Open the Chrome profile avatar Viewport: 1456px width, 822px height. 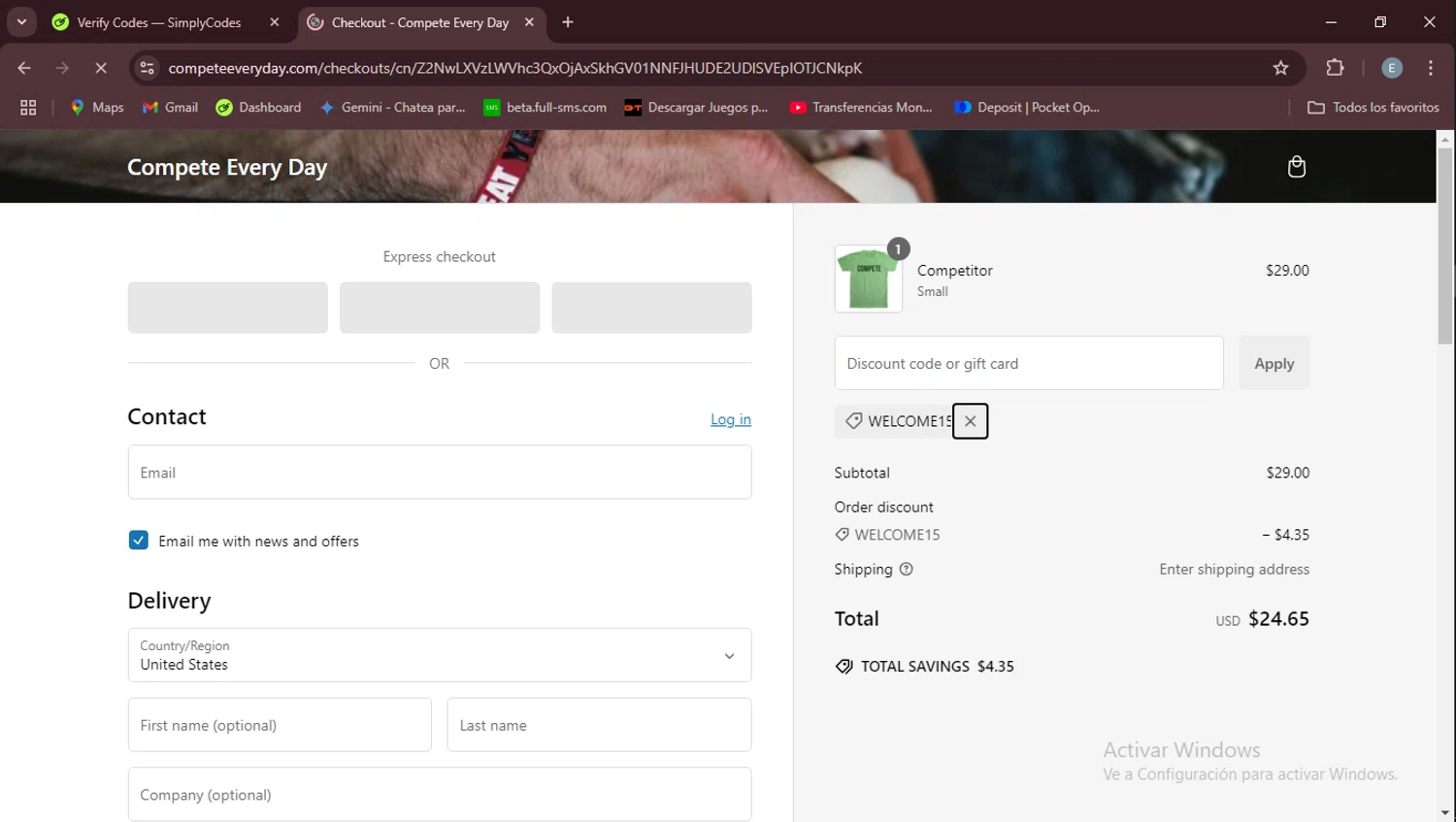(x=1391, y=68)
